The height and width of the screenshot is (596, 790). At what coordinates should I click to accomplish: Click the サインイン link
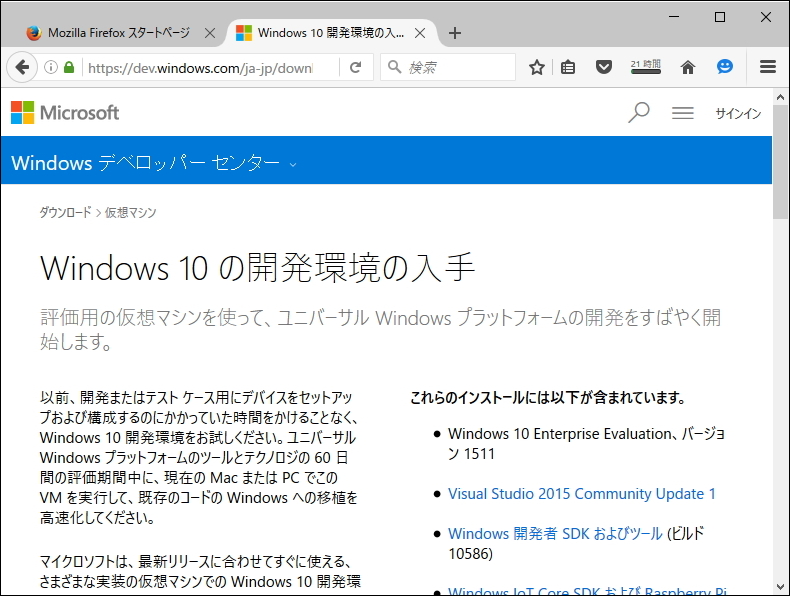738,113
